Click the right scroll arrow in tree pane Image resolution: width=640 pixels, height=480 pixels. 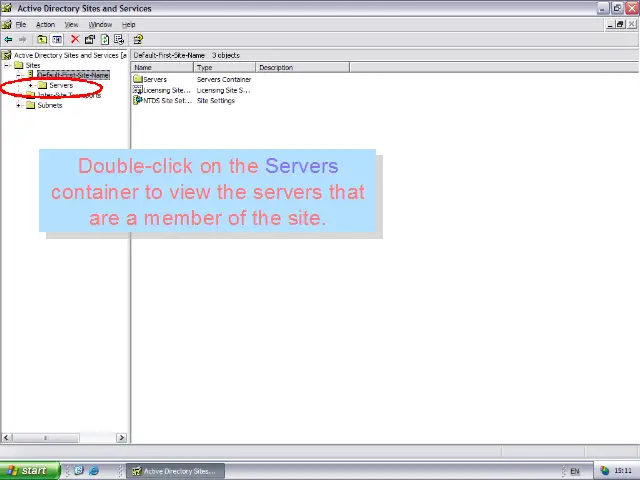click(121, 438)
